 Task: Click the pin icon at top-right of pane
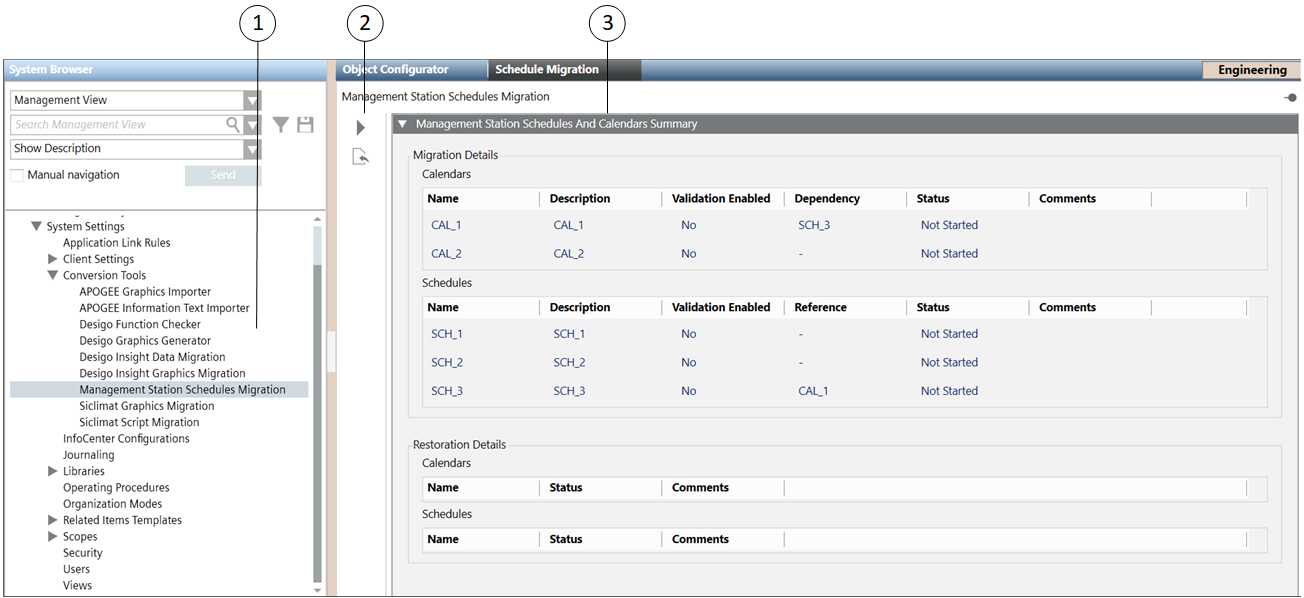pyautogui.click(x=1290, y=98)
